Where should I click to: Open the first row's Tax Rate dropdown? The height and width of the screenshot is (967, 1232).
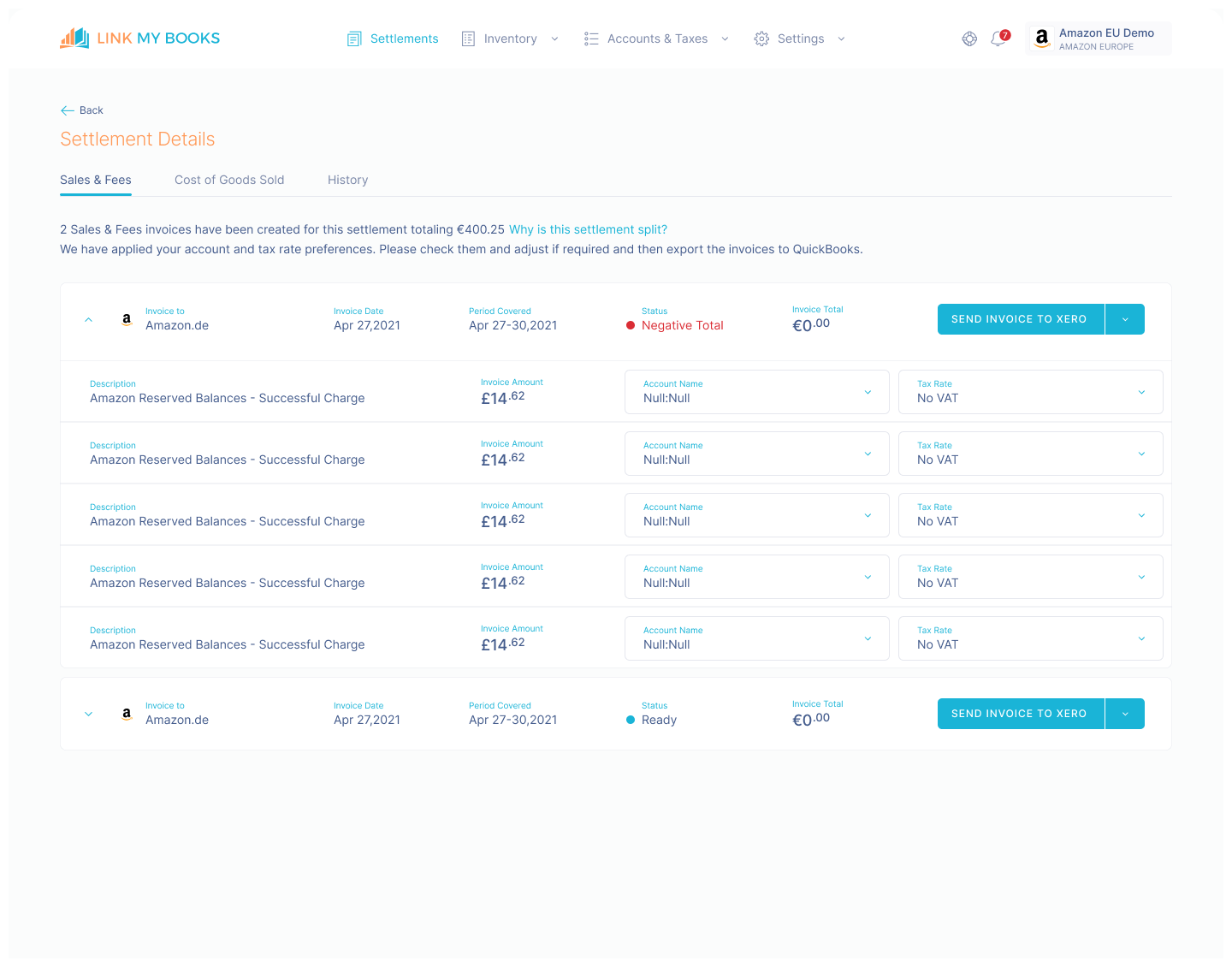(1031, 392)
